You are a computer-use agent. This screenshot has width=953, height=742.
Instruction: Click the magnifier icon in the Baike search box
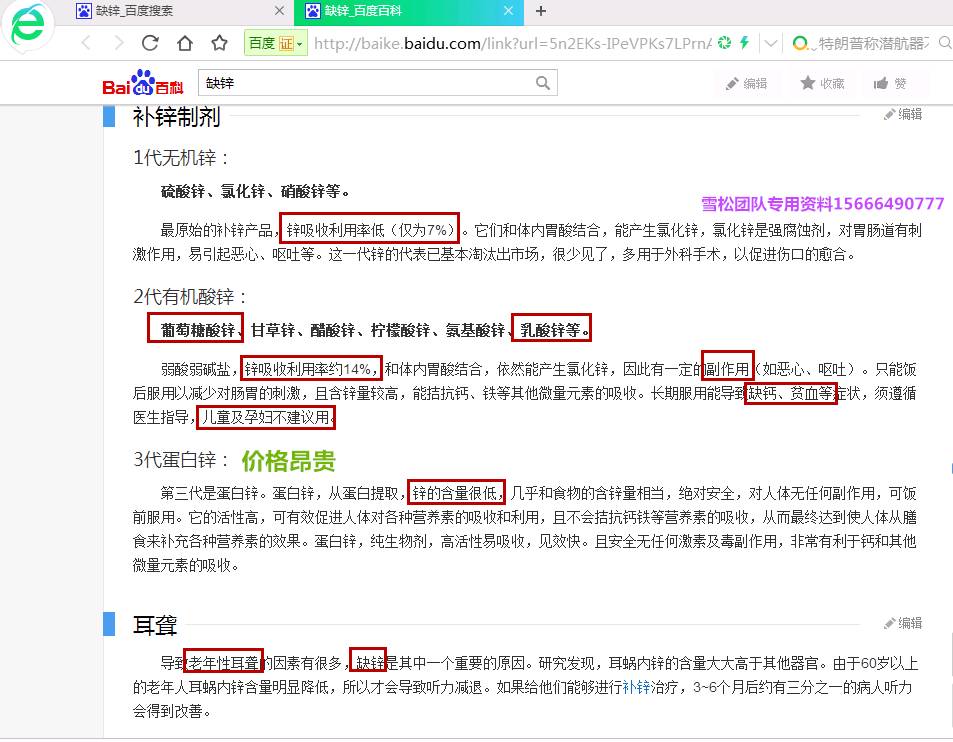(x=541, y=83)
